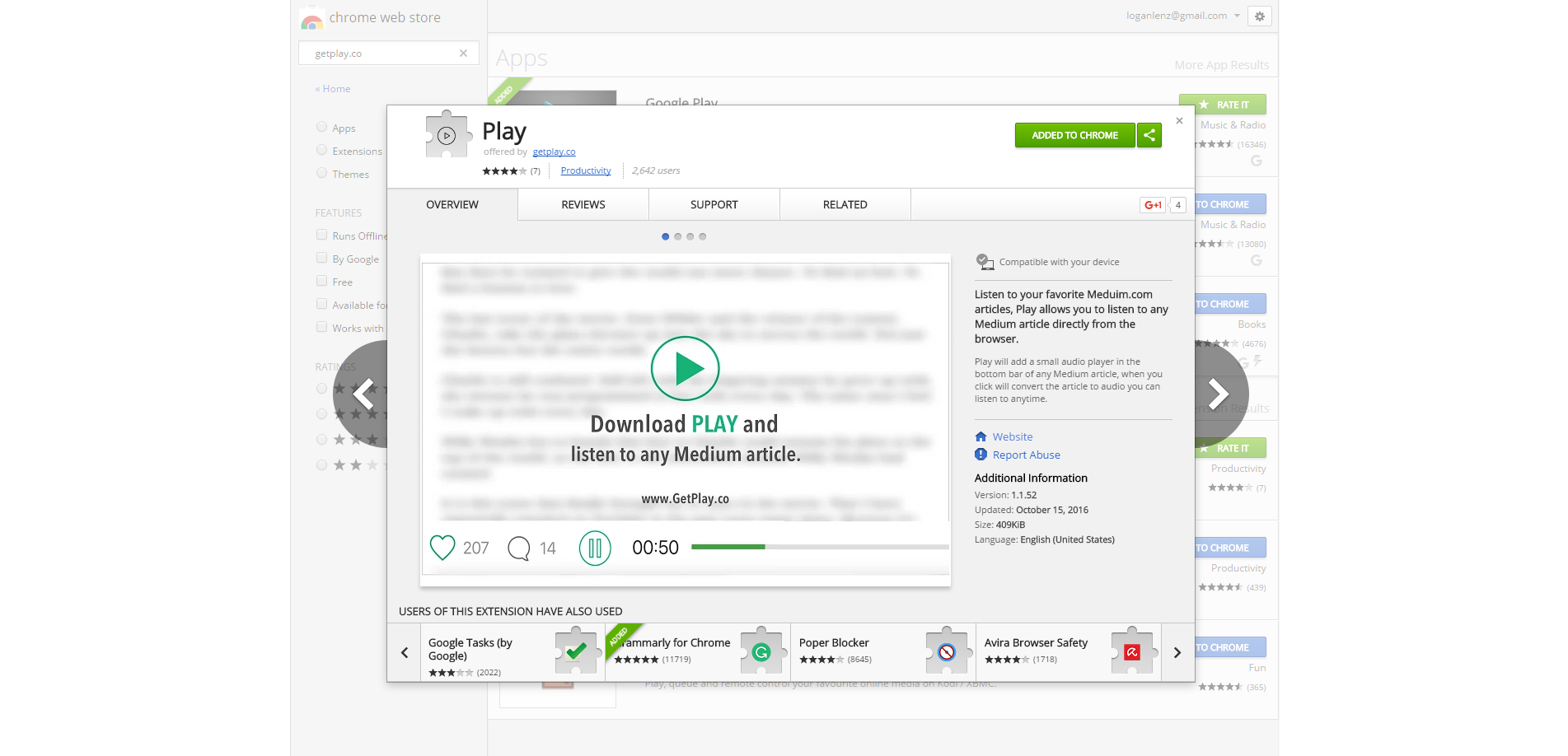Select the first carousel dot
This screenshot has height=756, width=1568.
tap(666, 236)
